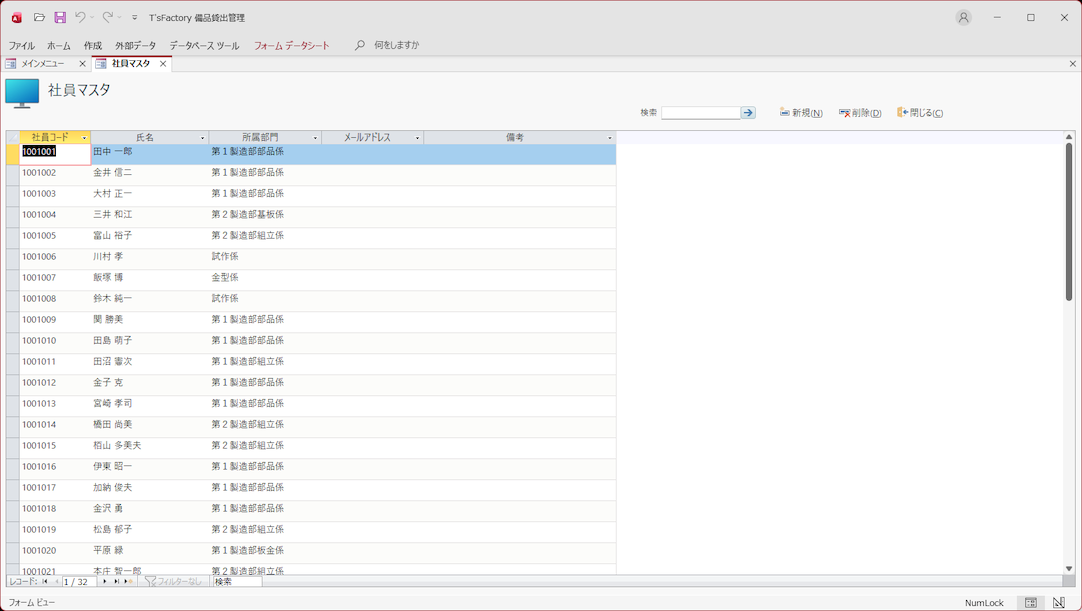Click the Open folder icon in the title bar

click(x=39, y=17)
